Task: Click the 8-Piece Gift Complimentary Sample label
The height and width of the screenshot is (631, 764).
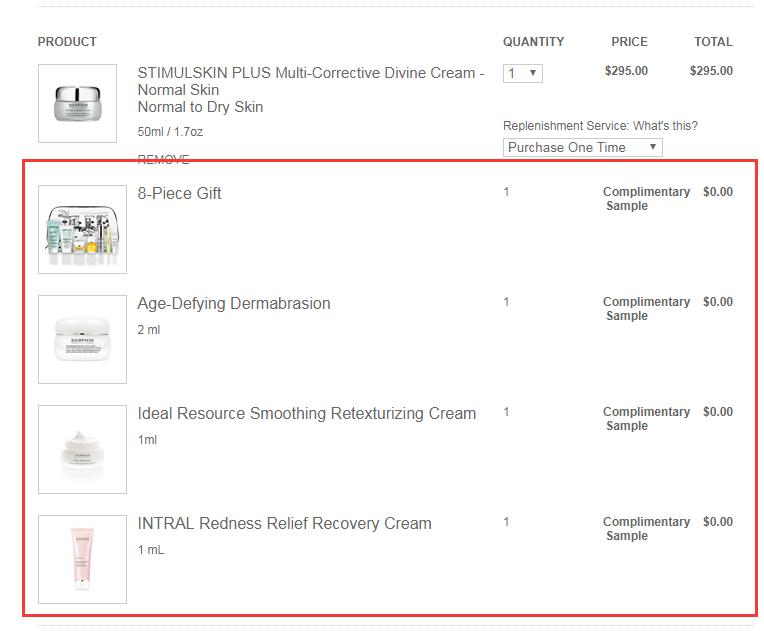Action: (646, 198)
